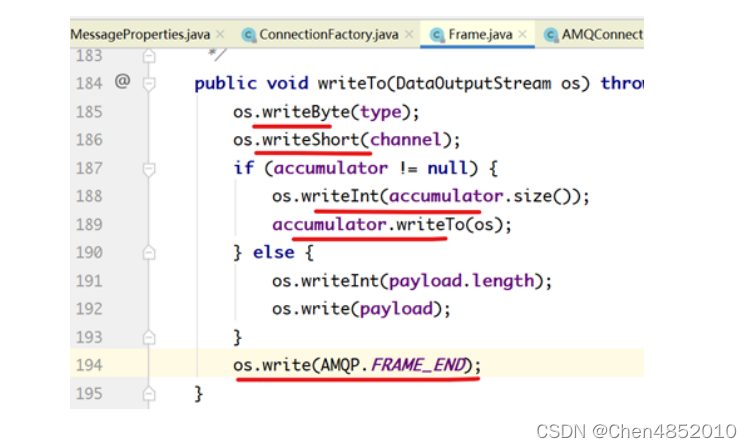The height and width of the screenshot is (448, 752).
Task: Collapse the writeTo method fold at line 184
Action: tap(149, 84)
